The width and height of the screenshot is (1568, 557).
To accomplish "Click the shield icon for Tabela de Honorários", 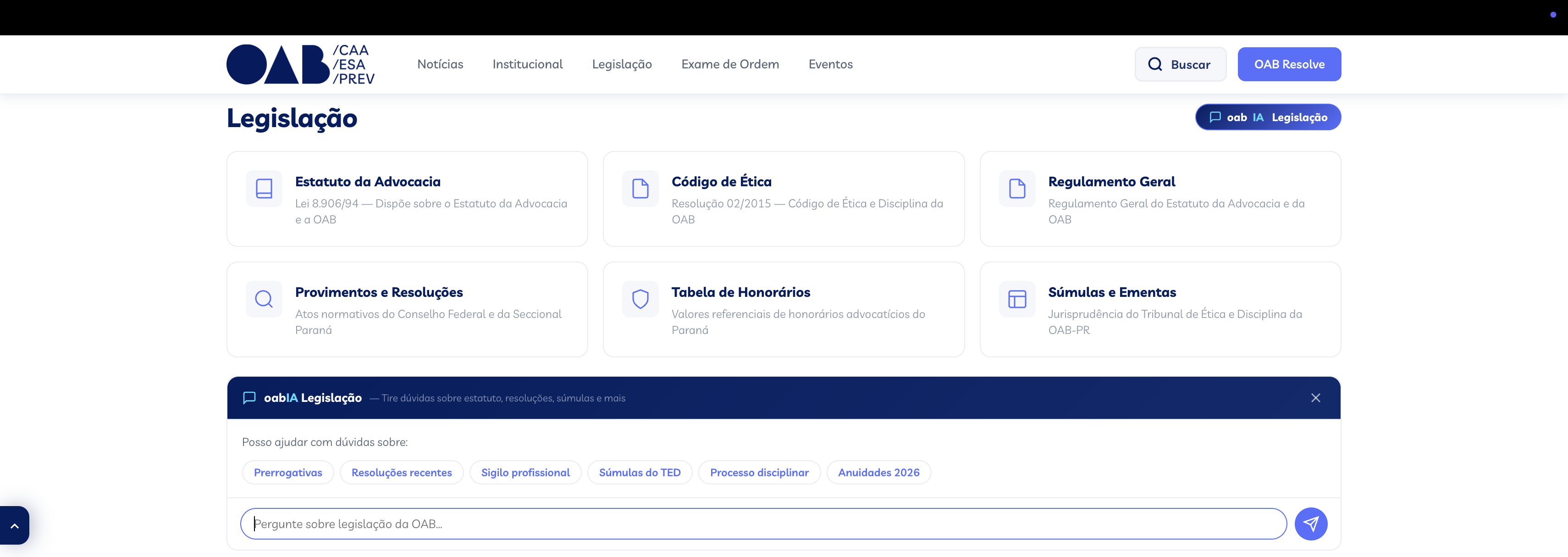I will click(x=640, y=299).
